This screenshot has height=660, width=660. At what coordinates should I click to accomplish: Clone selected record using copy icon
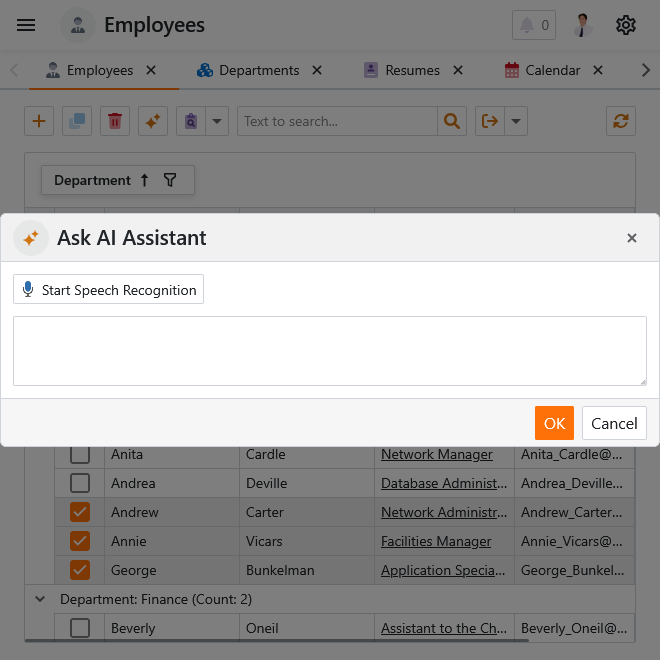click(77, 121)
